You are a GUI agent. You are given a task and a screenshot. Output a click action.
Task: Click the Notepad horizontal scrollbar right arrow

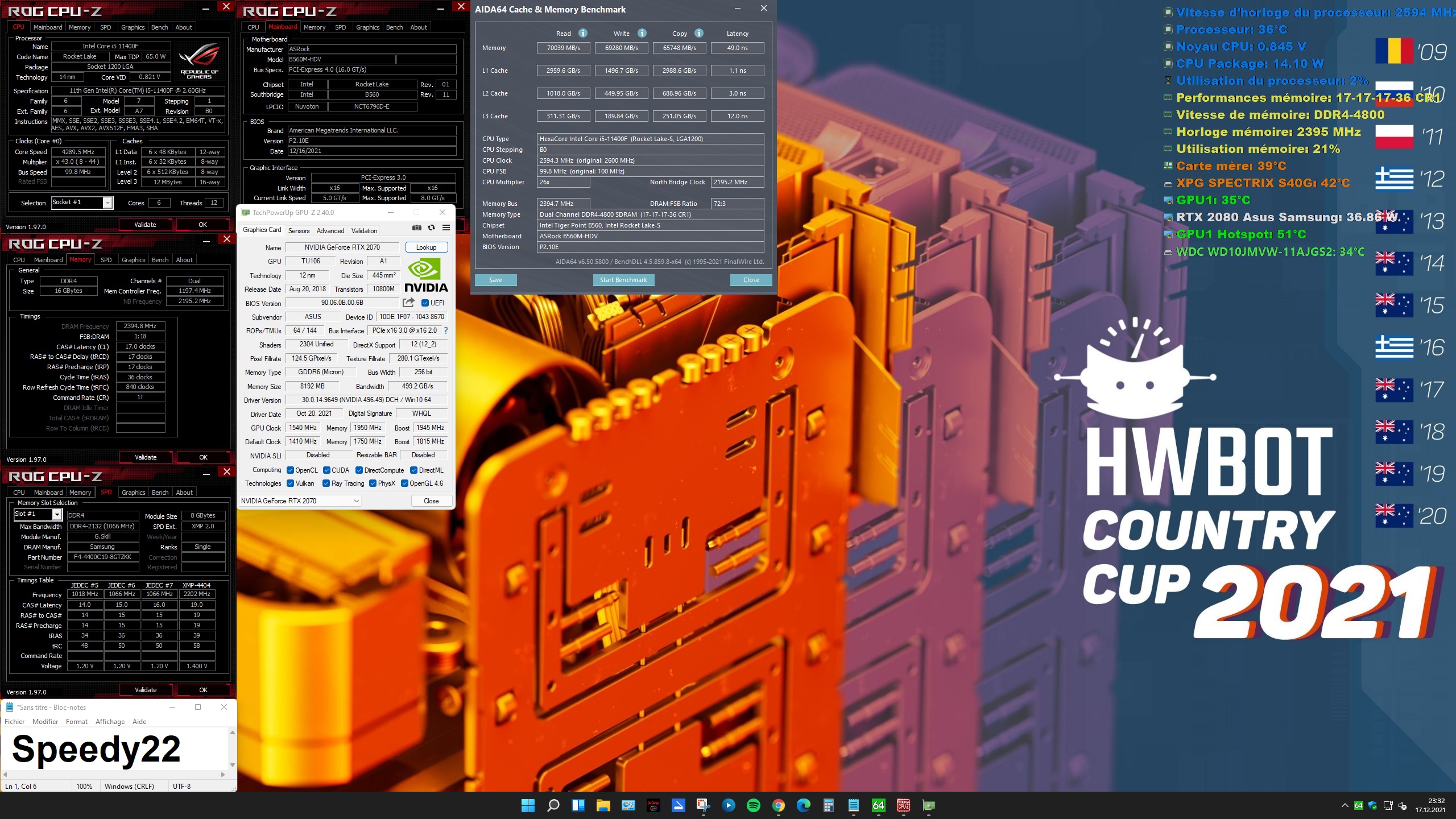(223, 774)
